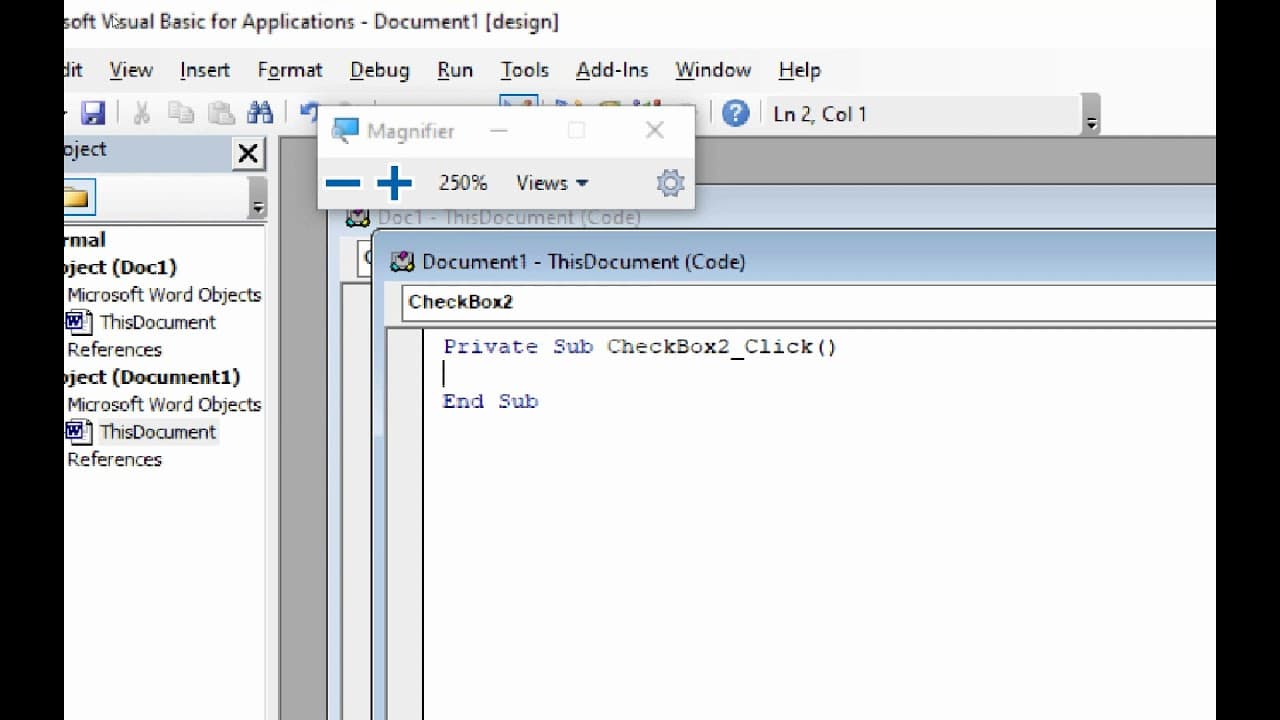Open Find with the binoculars icon

point(260,113)
